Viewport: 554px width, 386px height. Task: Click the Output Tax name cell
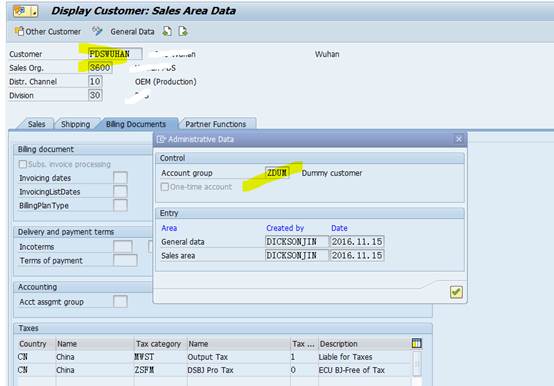click(238, 357)
